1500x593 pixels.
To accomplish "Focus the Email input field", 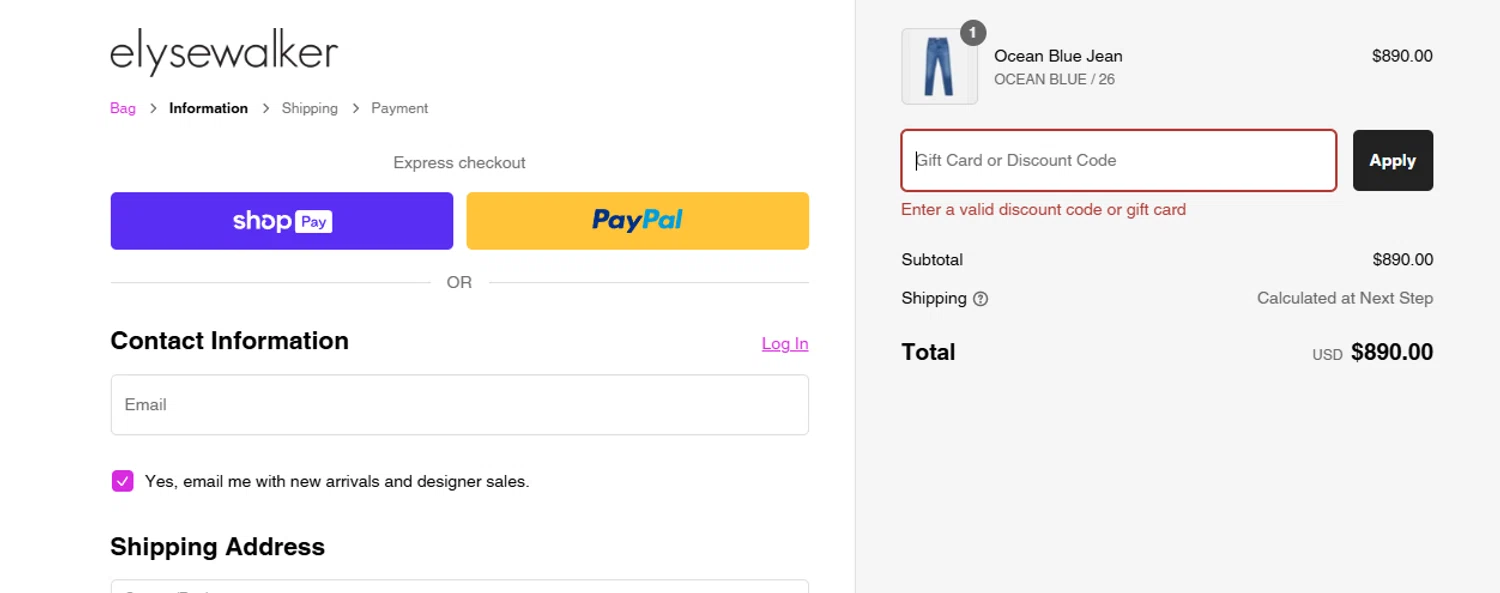I will (459, 405).
